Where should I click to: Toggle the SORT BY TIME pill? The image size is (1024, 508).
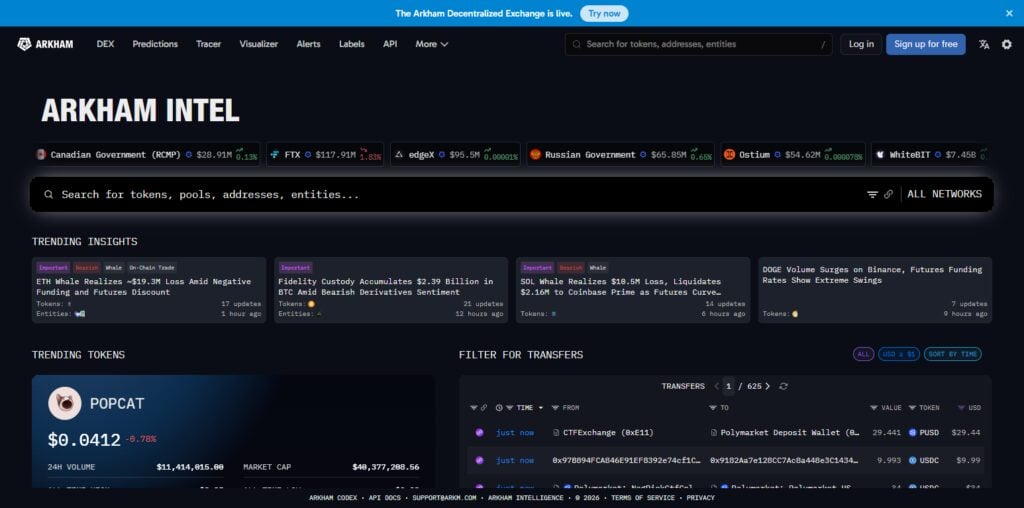click(x=953, y=354)
